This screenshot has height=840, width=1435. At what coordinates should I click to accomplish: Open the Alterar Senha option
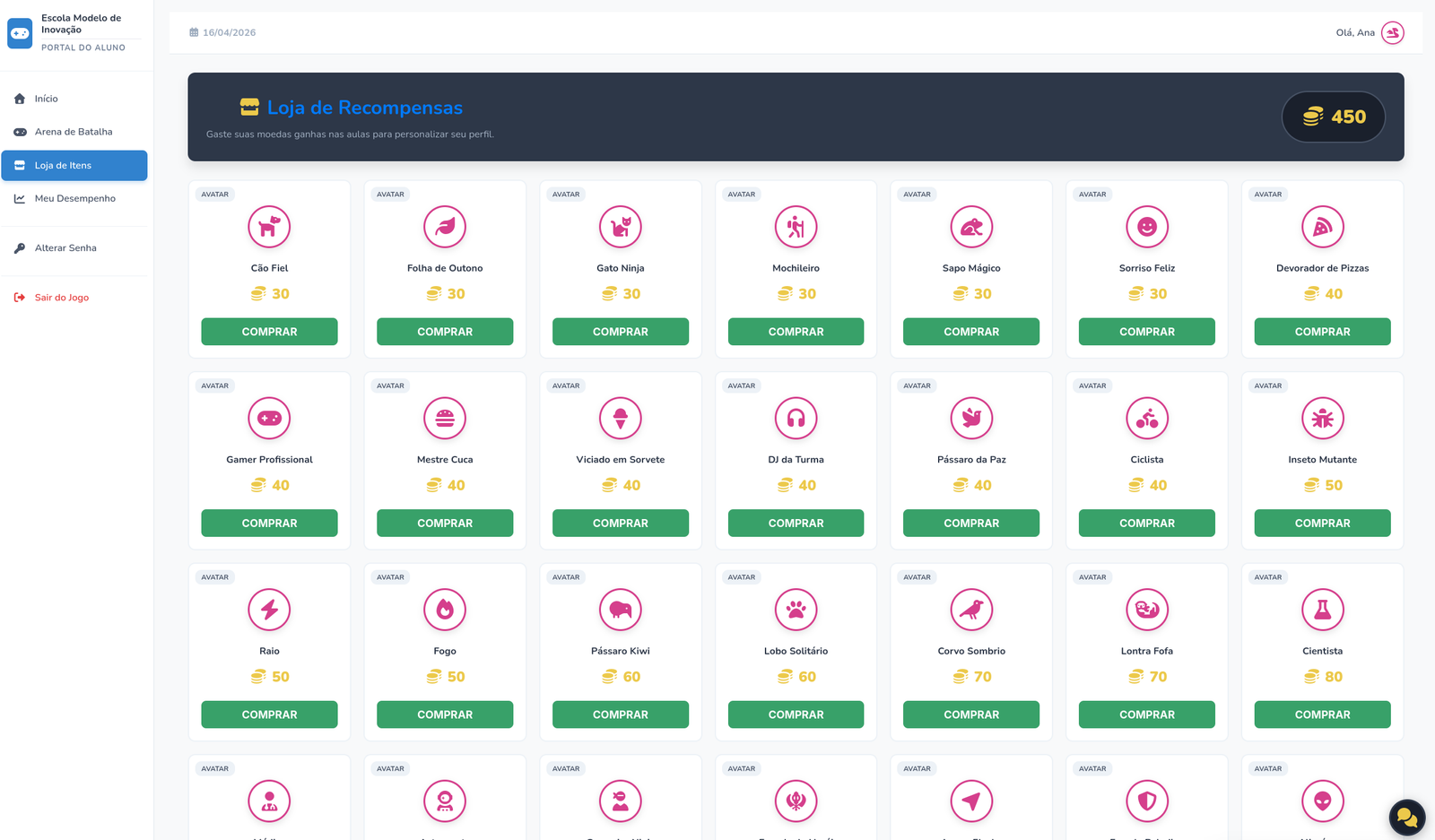[65, 248]
